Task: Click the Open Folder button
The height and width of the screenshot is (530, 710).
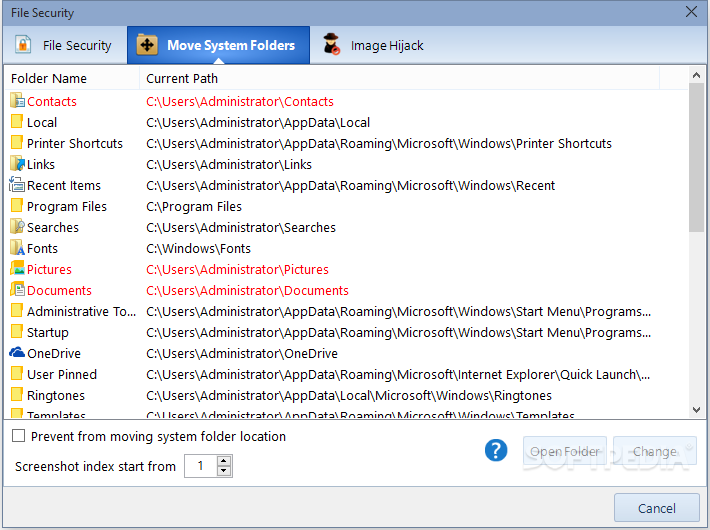Action: (x=565, y=451)
